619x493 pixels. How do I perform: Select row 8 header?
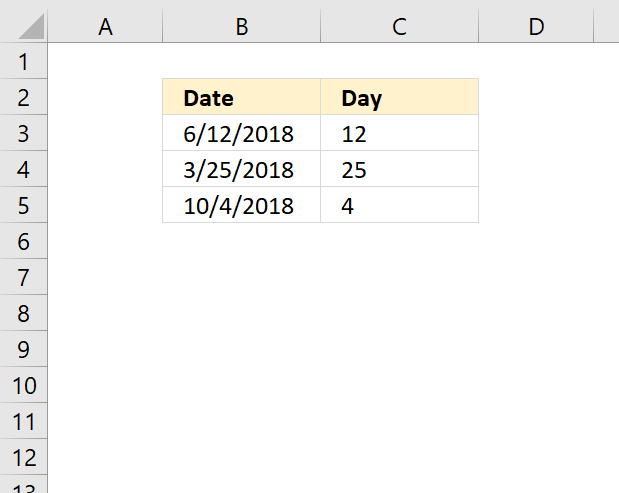click(23, 313)
